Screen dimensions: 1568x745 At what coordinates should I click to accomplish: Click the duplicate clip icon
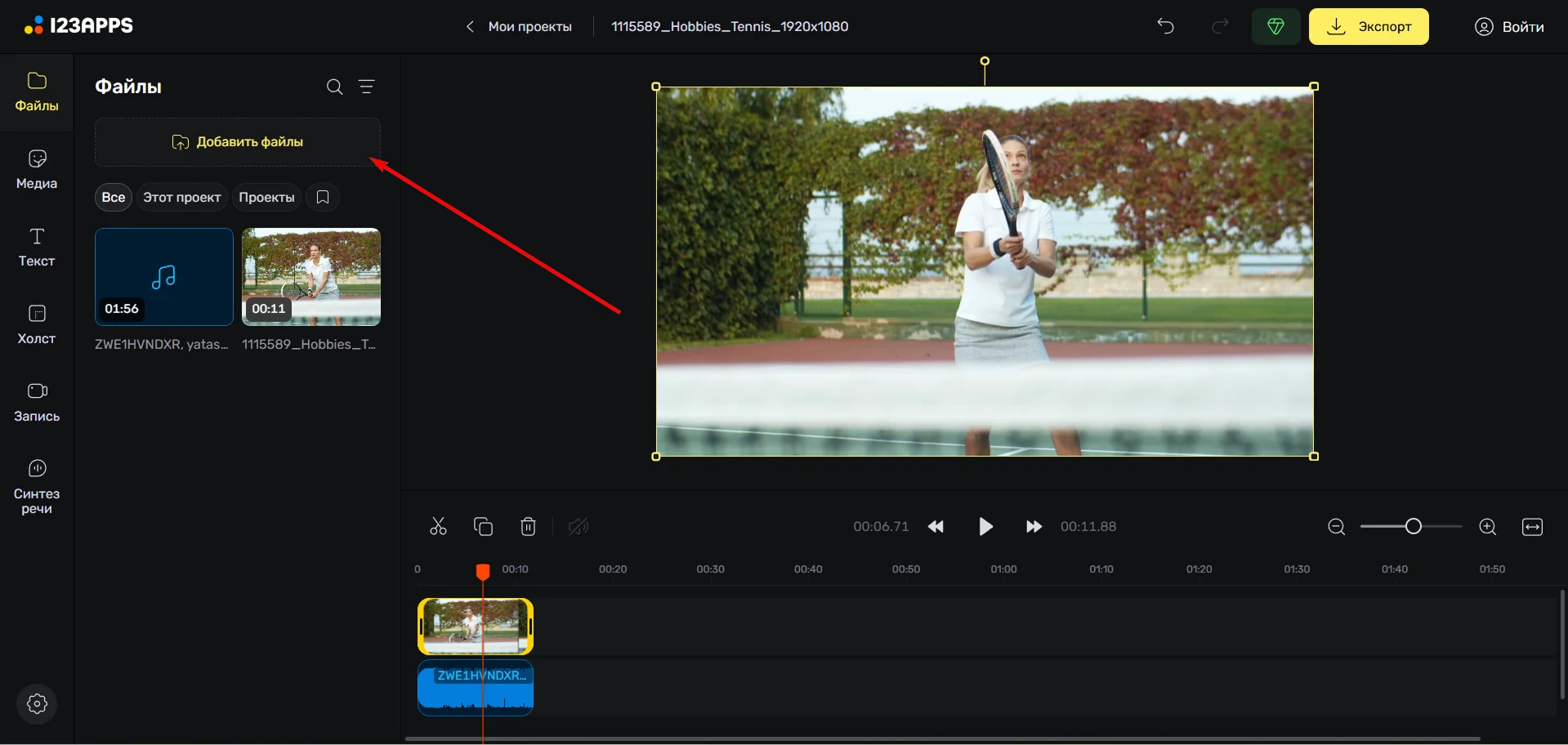coord(483,527)
